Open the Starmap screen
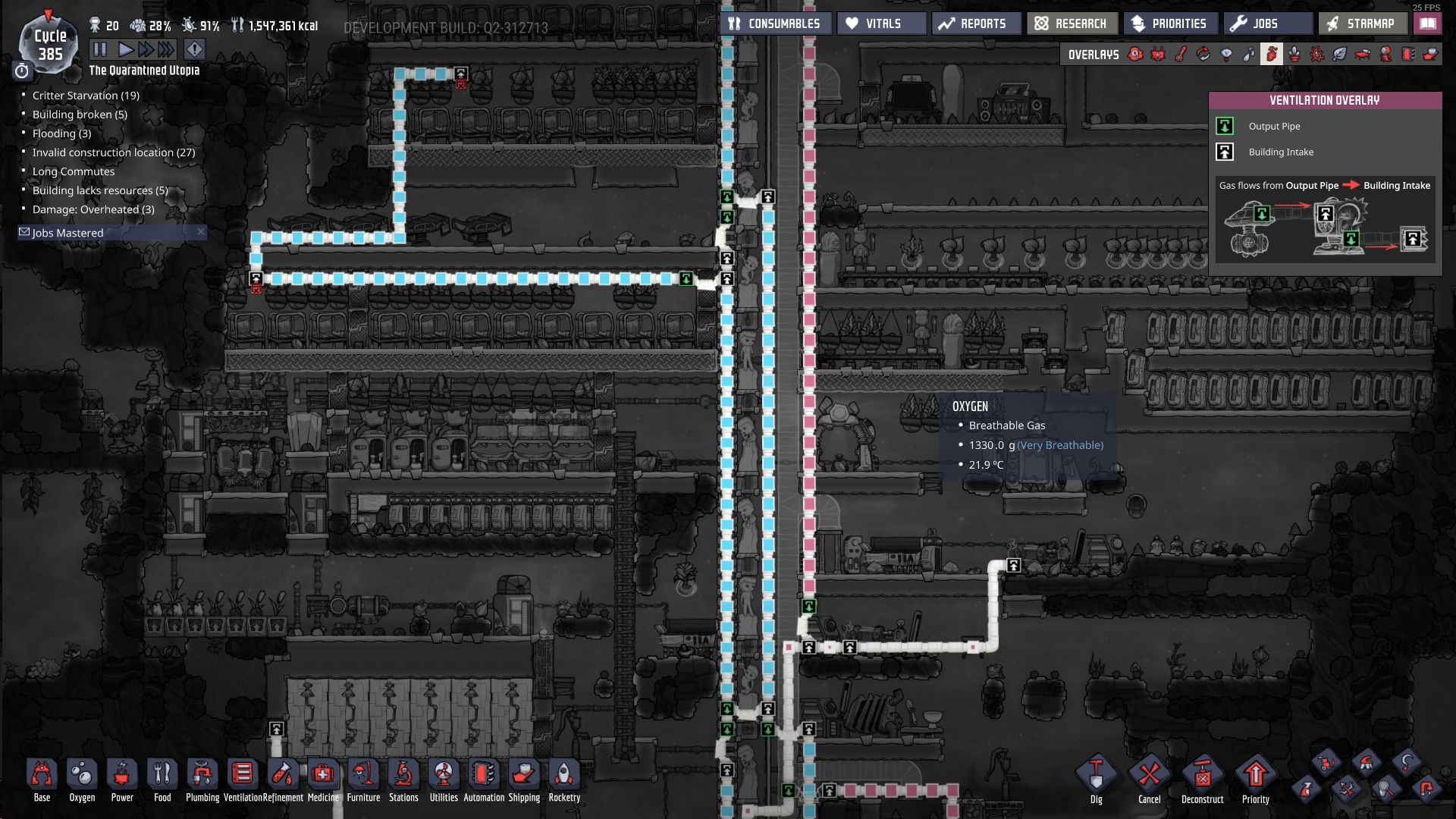This screenshot has height=819, width=1456. 1362,24
